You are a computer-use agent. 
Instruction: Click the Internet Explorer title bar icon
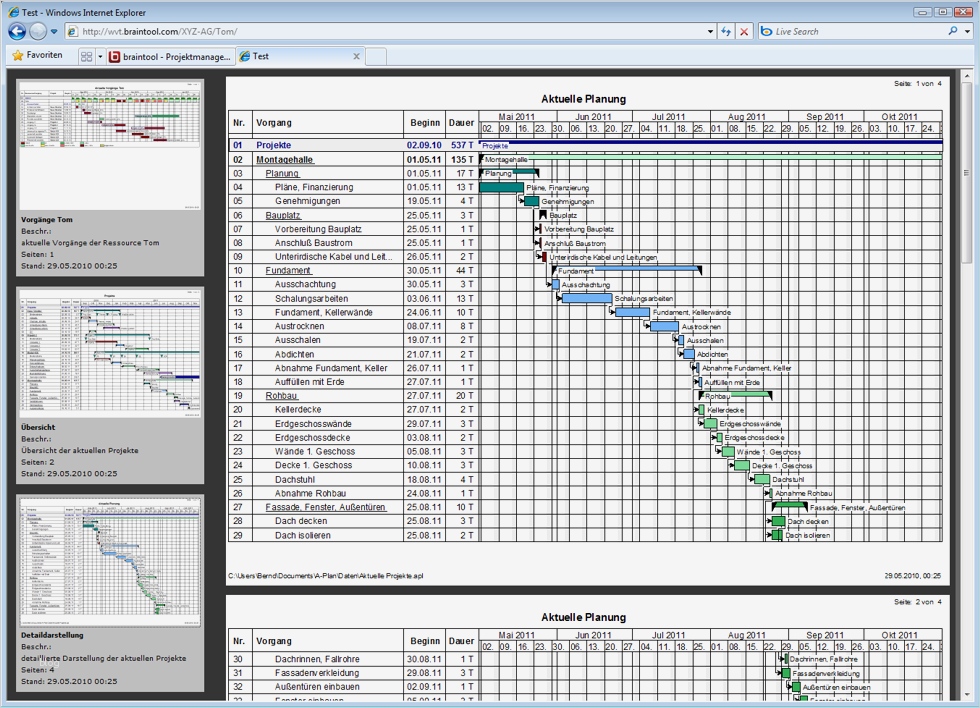tap(14, 12)
